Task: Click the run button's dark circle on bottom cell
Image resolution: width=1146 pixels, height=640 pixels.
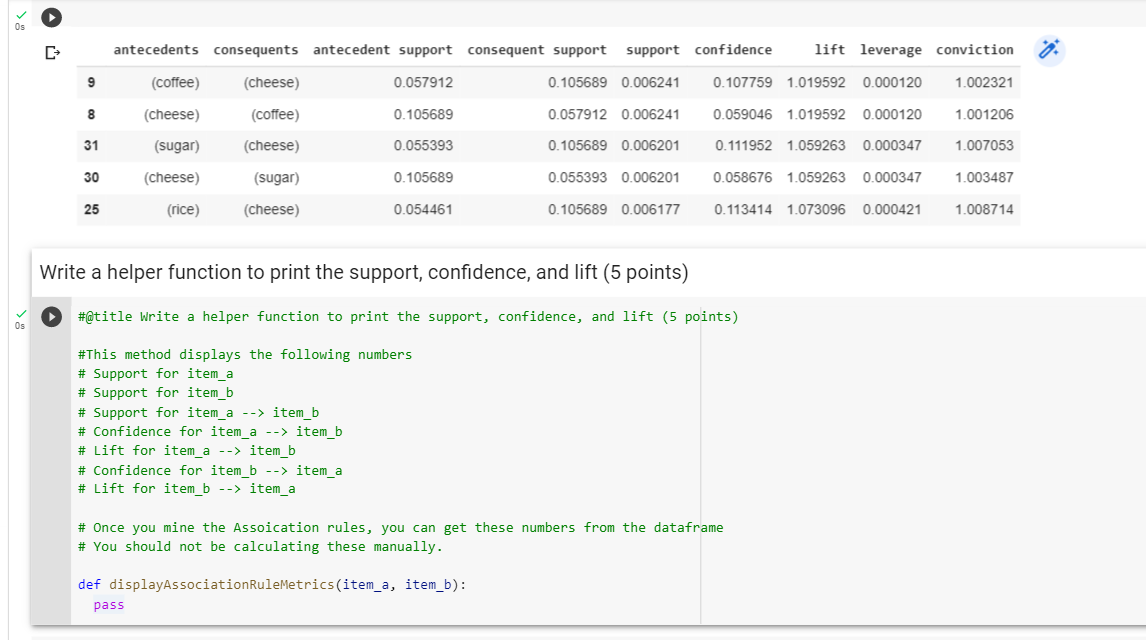Action: [x=50, y=316]
